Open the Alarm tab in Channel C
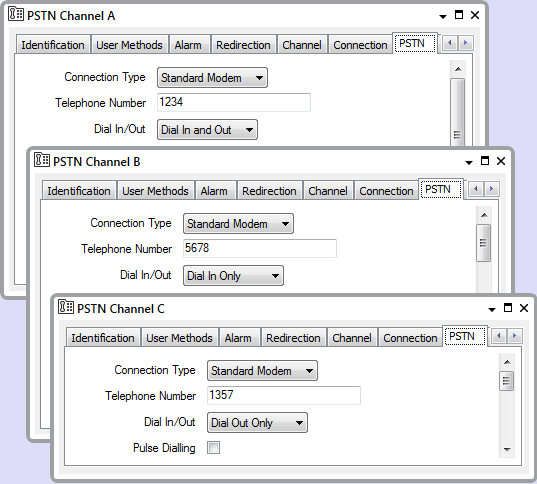The width and height of the screenshot is (537, 484). [x=238, y=338]
